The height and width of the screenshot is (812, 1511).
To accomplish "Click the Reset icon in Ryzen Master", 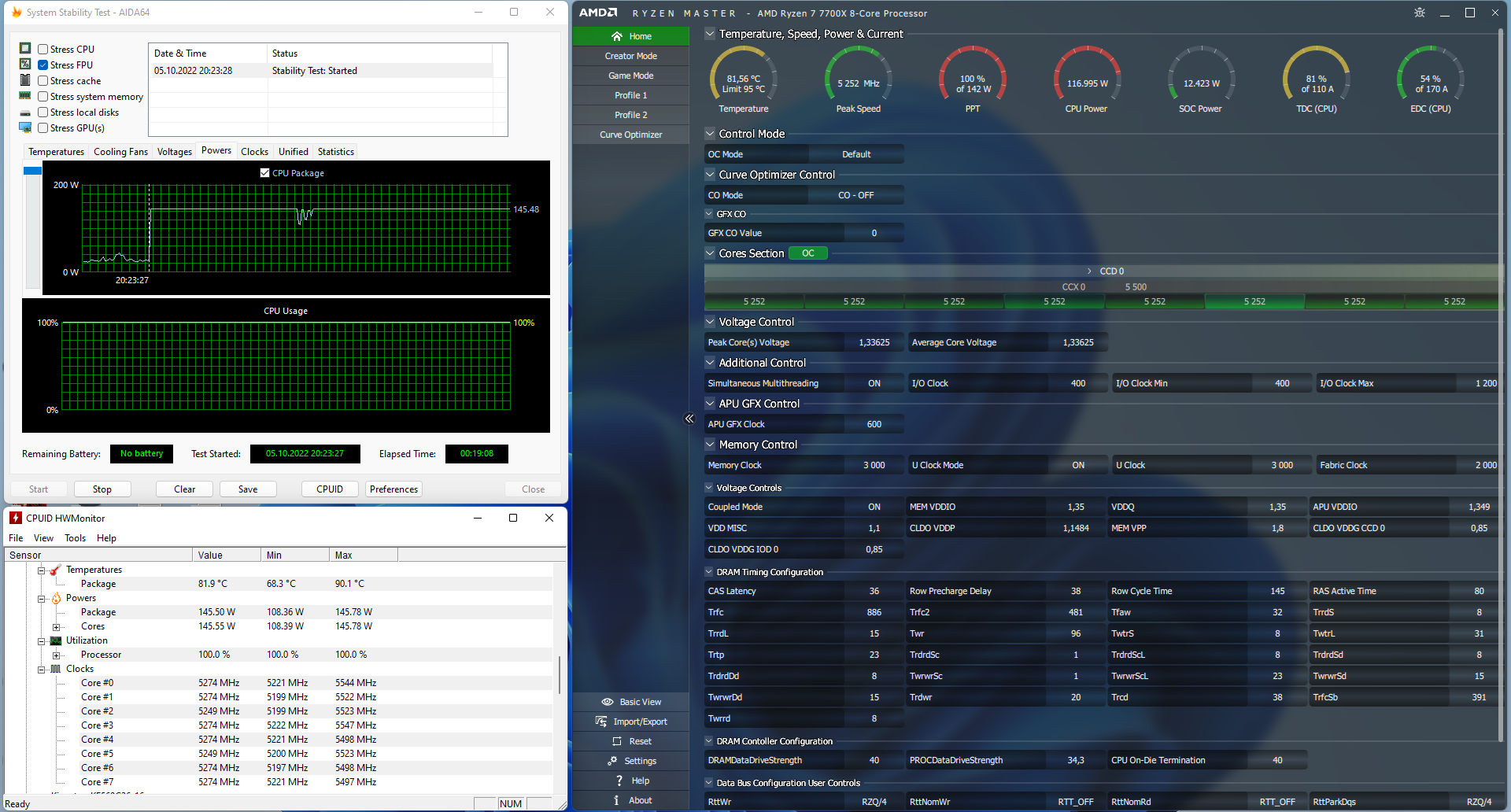I will pos(617,741).
